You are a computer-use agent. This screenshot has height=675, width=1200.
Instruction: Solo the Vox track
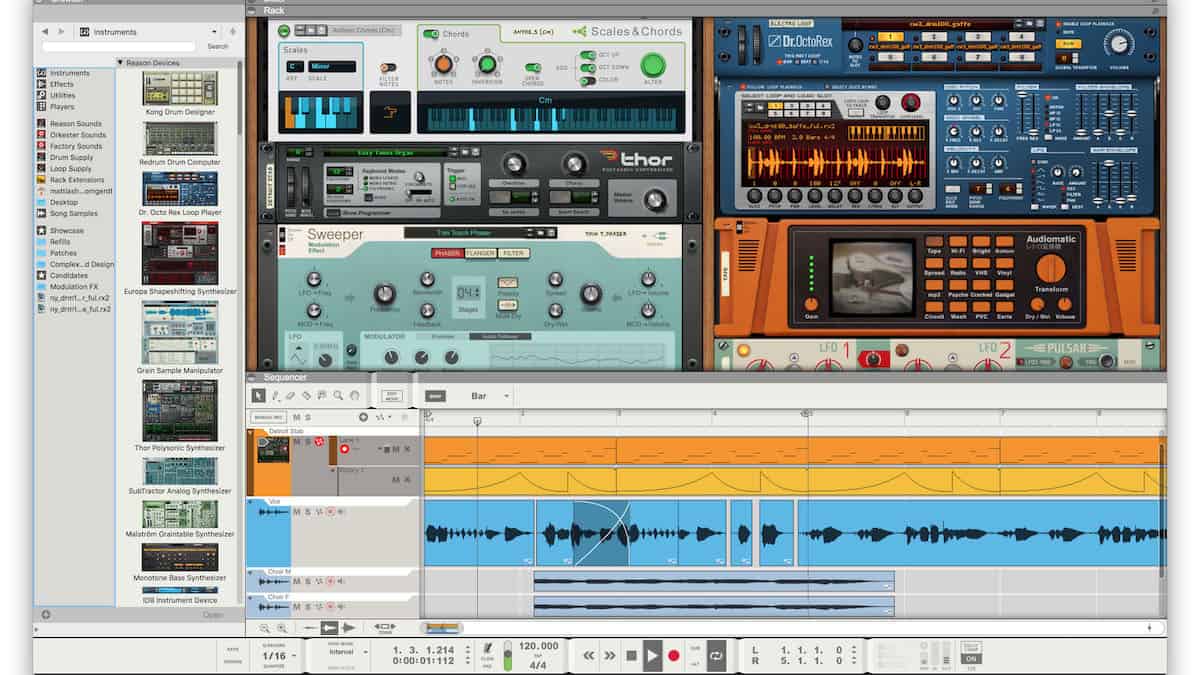[308, 512]
